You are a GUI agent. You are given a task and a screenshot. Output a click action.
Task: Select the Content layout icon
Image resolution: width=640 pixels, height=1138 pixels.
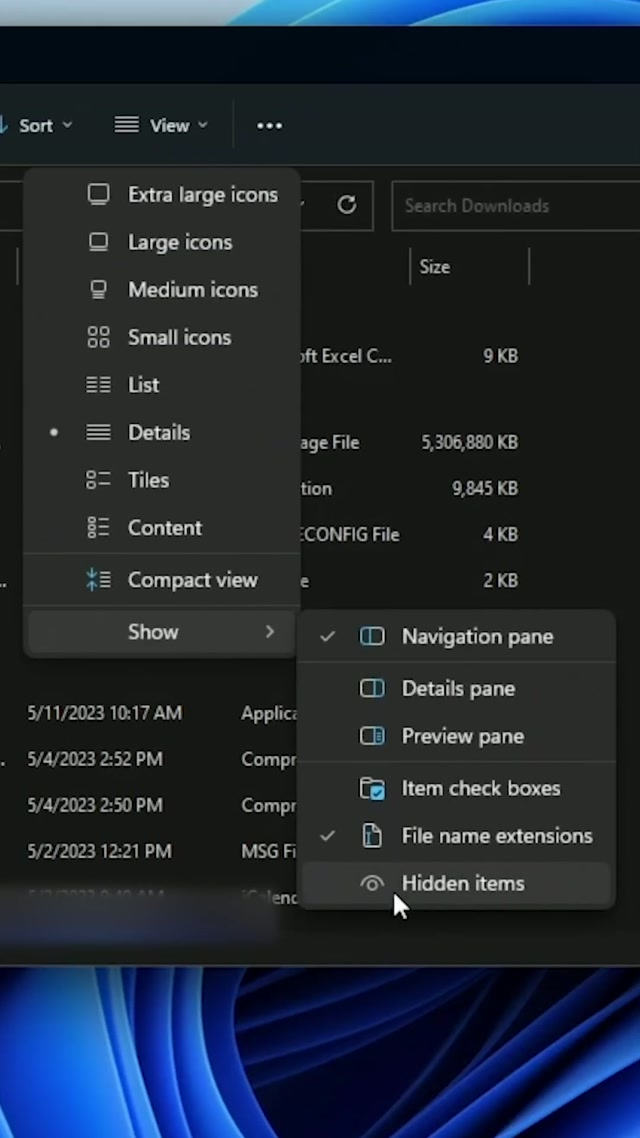click(98, 528)
